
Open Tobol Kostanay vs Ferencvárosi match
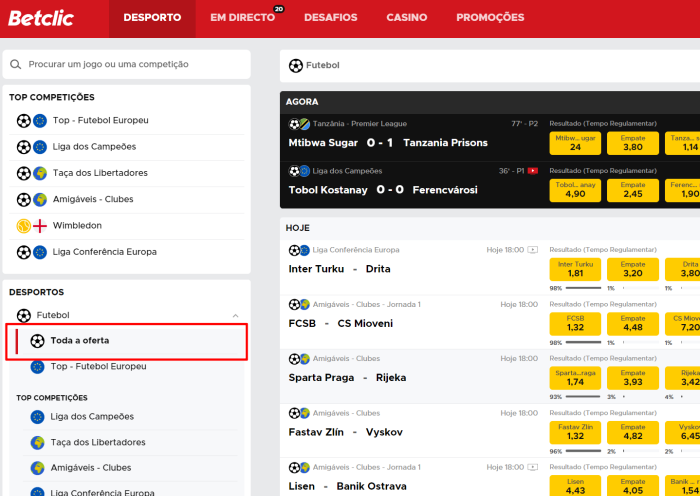[x=383, y=190]
